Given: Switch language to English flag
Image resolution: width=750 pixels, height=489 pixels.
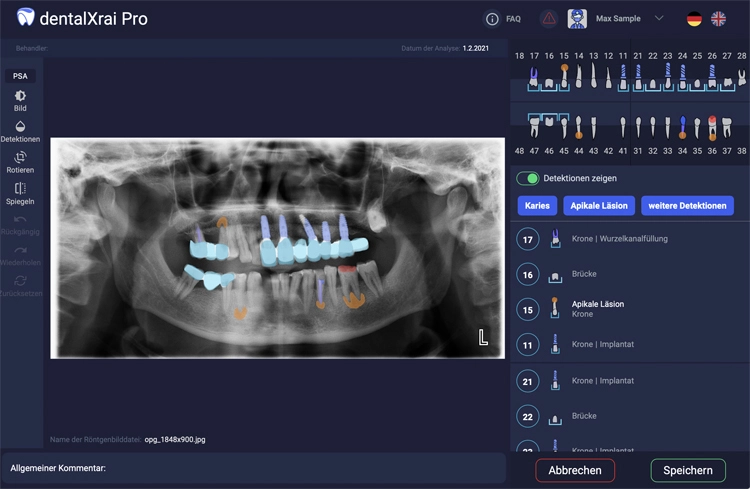Looking at the screenshot, I should [x=719, y=19].
